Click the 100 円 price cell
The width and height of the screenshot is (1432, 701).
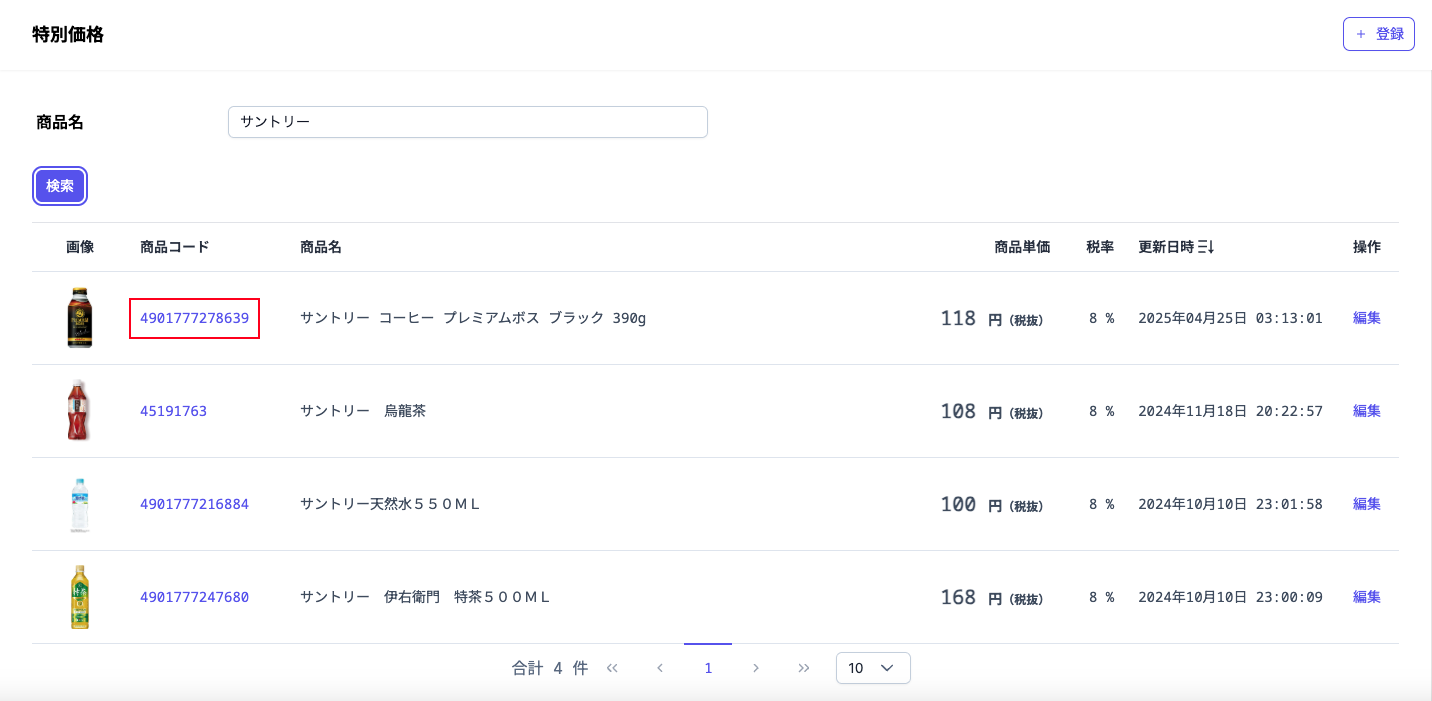click(x=992, y=504)
